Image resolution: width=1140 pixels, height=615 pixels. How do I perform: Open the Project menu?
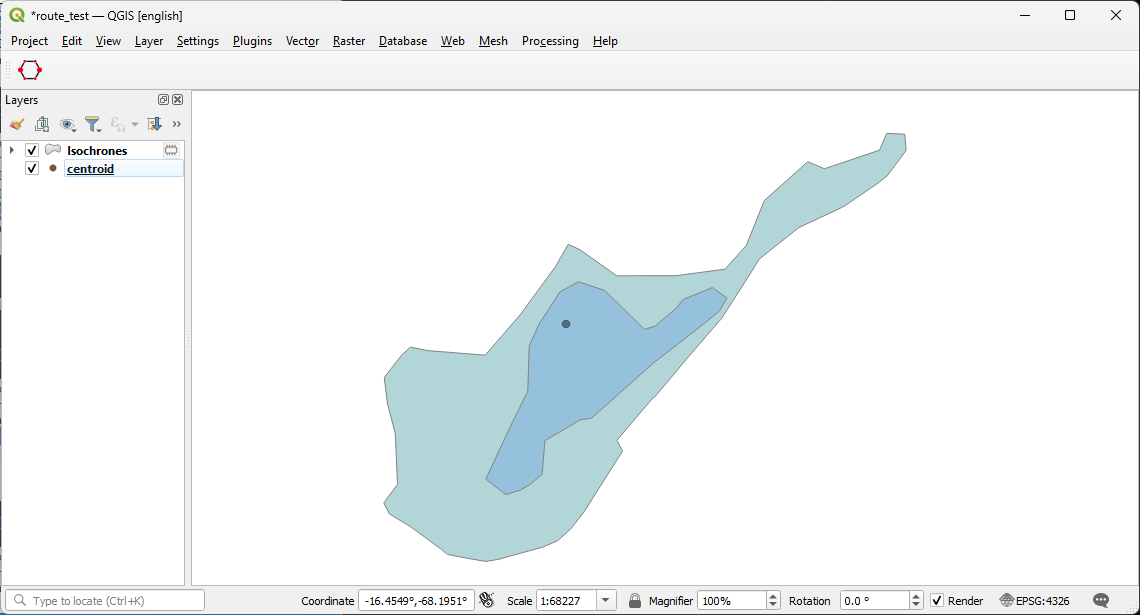29,41
